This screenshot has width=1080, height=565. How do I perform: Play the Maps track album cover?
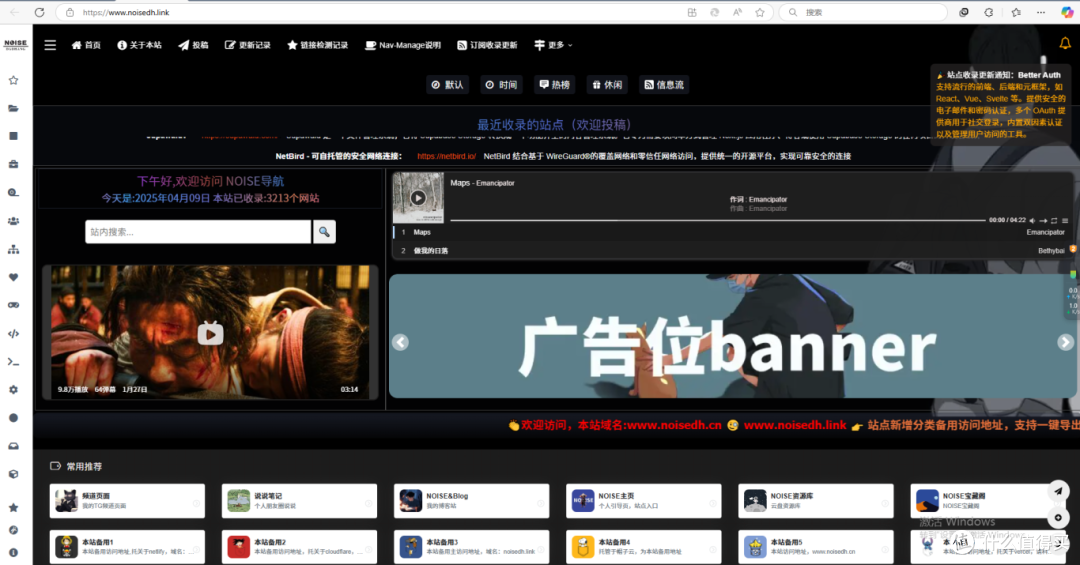[418, 198]
